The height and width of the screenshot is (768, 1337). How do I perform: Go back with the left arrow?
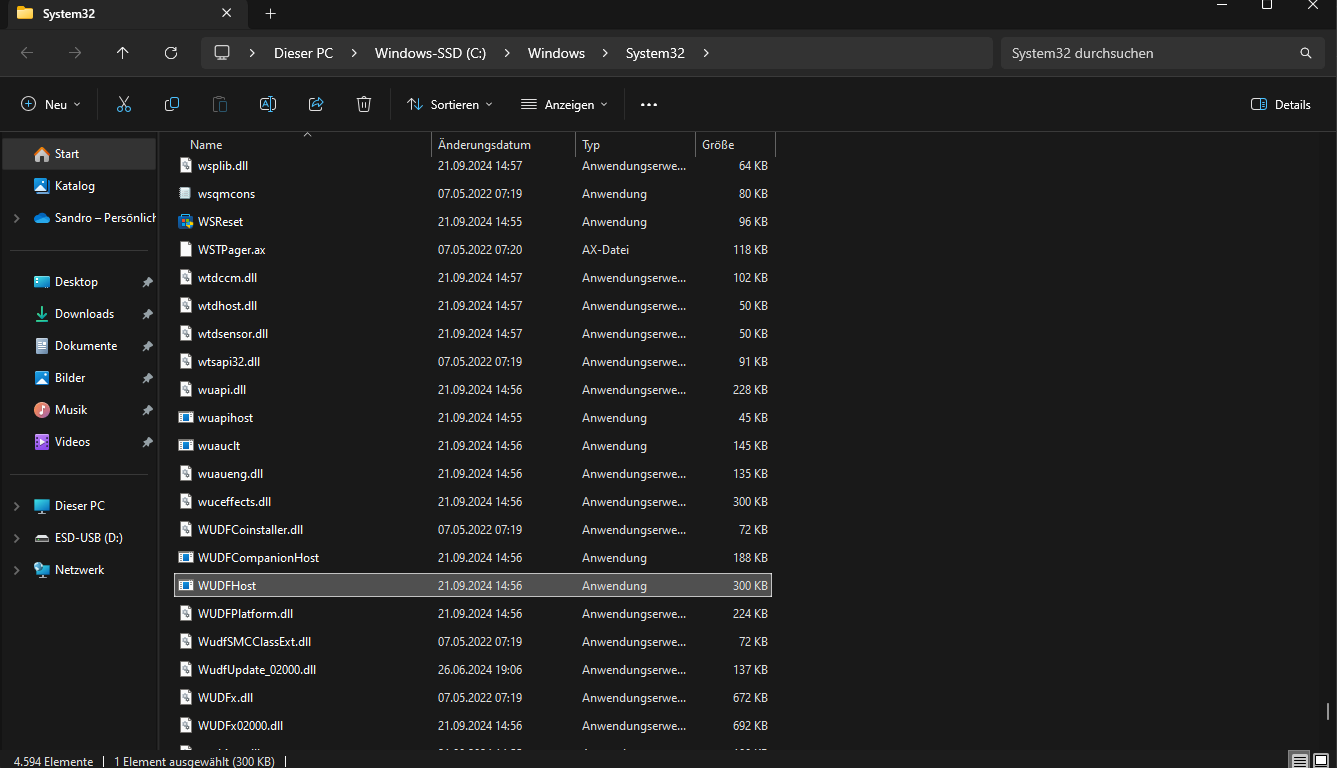point(27,53)
